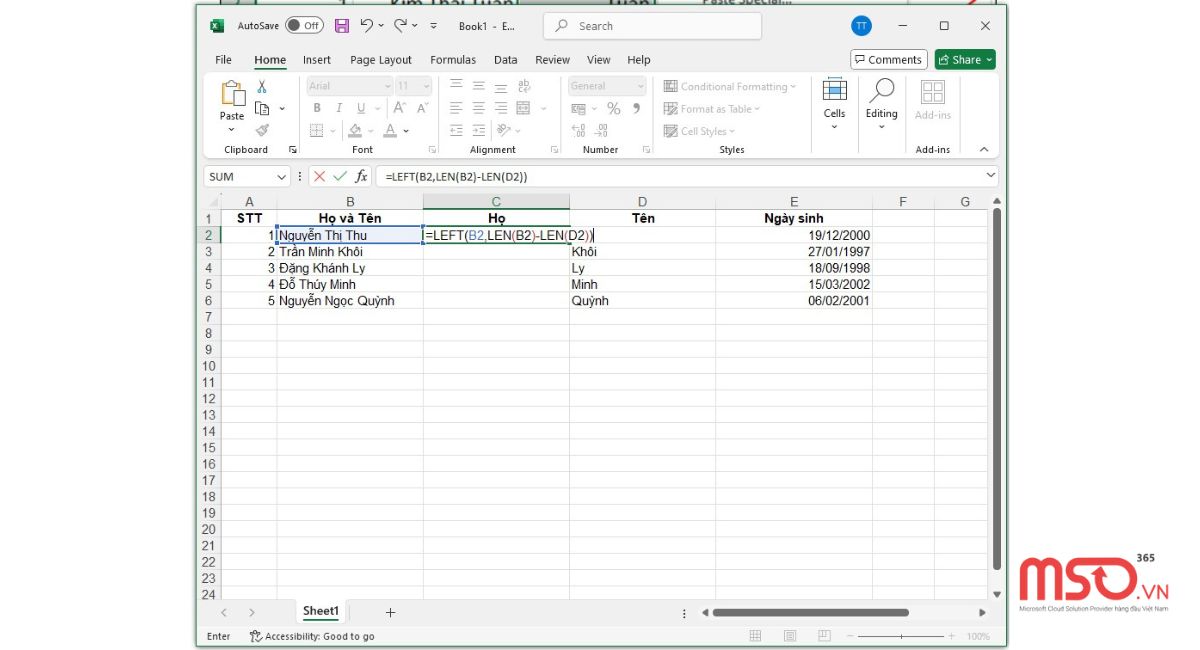The height and width of the screenshot is (650, 1200).
Task: Open the Comments pane button
Action: click(x=888, y=60)
